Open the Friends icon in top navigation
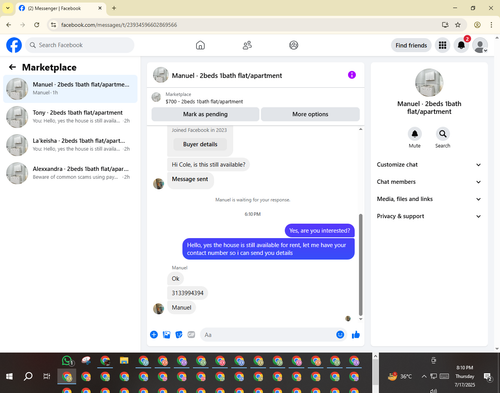This screenshot has height=393, width=500. pos(247,45)
